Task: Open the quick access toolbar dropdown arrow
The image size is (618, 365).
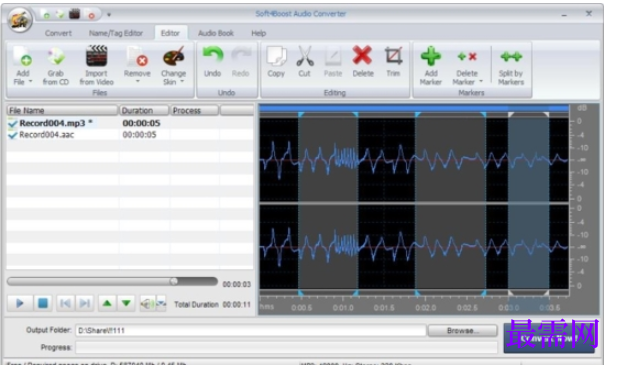Action: [x=109, y=15]
